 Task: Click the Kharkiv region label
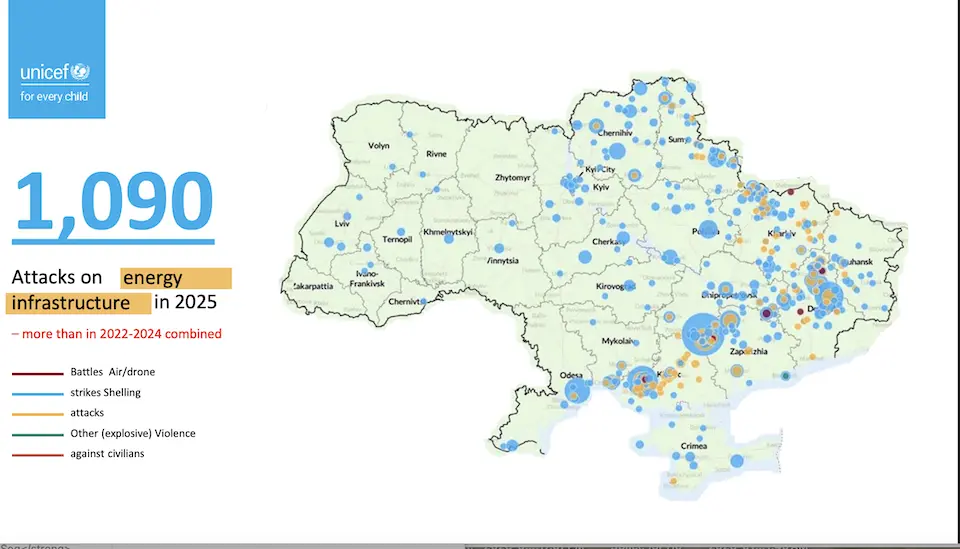coord(782,234)
